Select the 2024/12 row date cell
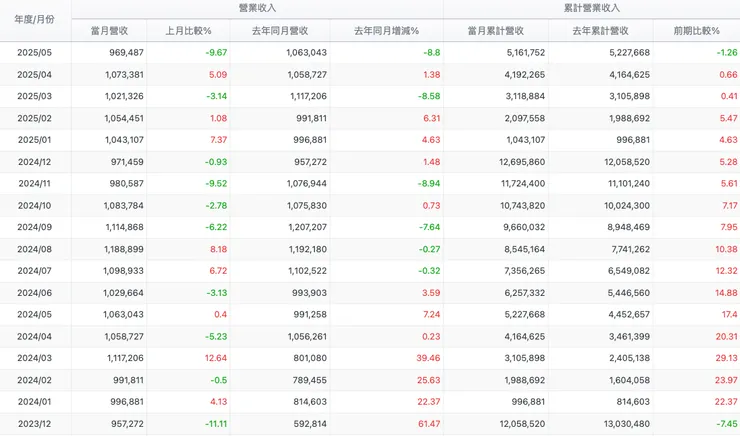Screen dimensions: 740x436 click(x=34, y=162)
